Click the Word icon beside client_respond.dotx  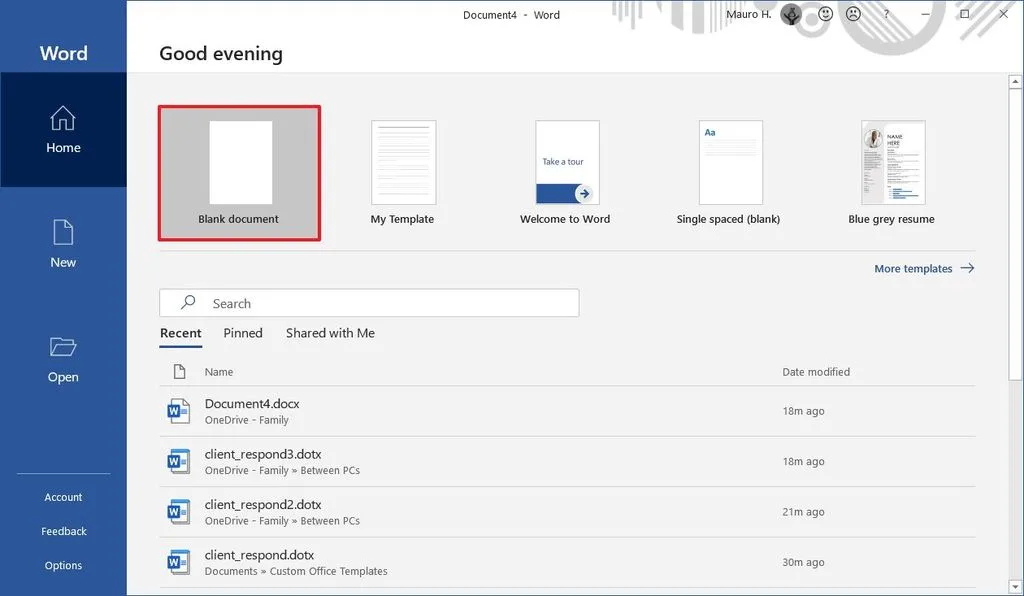click(178, 562)
